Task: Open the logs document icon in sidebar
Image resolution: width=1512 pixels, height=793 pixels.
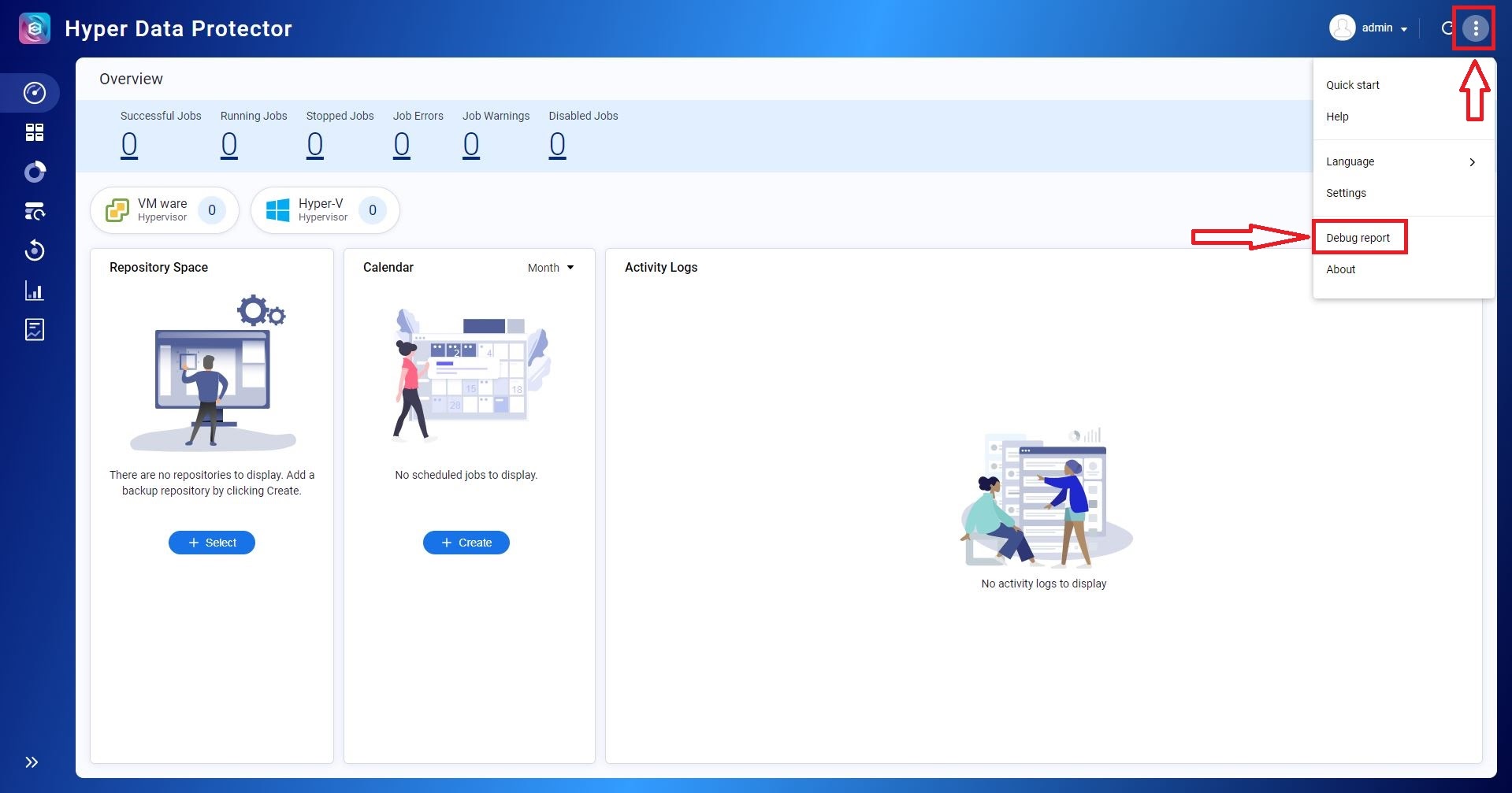Action: [35, 330]
